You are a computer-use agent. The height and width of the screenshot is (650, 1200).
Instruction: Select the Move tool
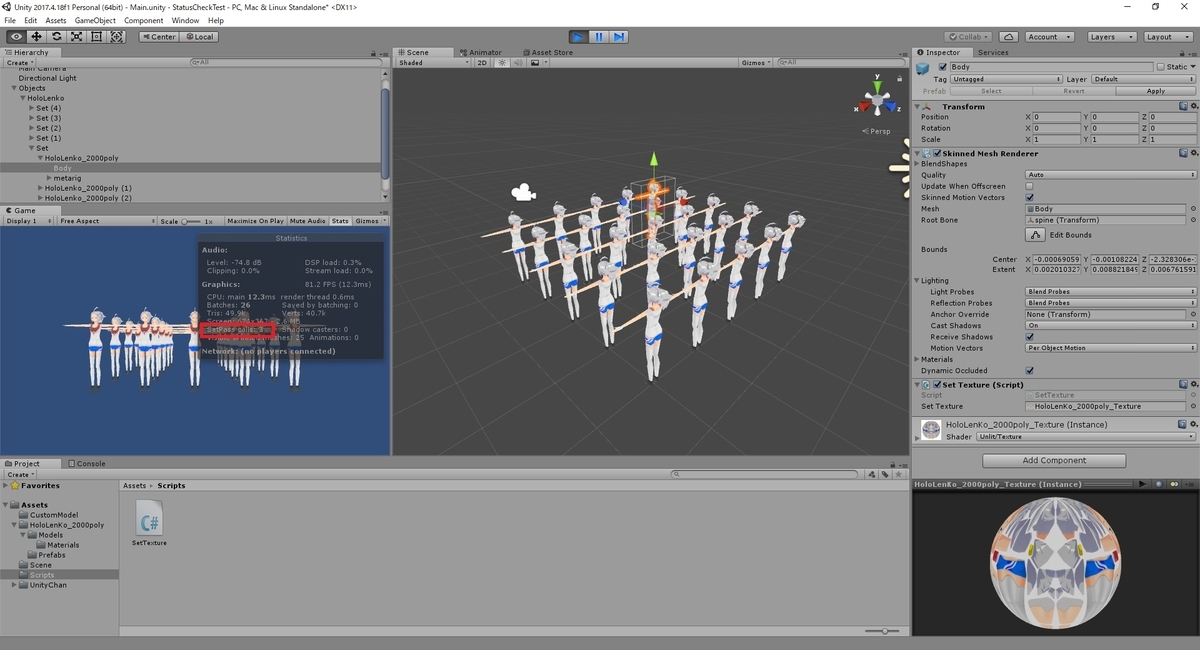click(x=36, y=37)
